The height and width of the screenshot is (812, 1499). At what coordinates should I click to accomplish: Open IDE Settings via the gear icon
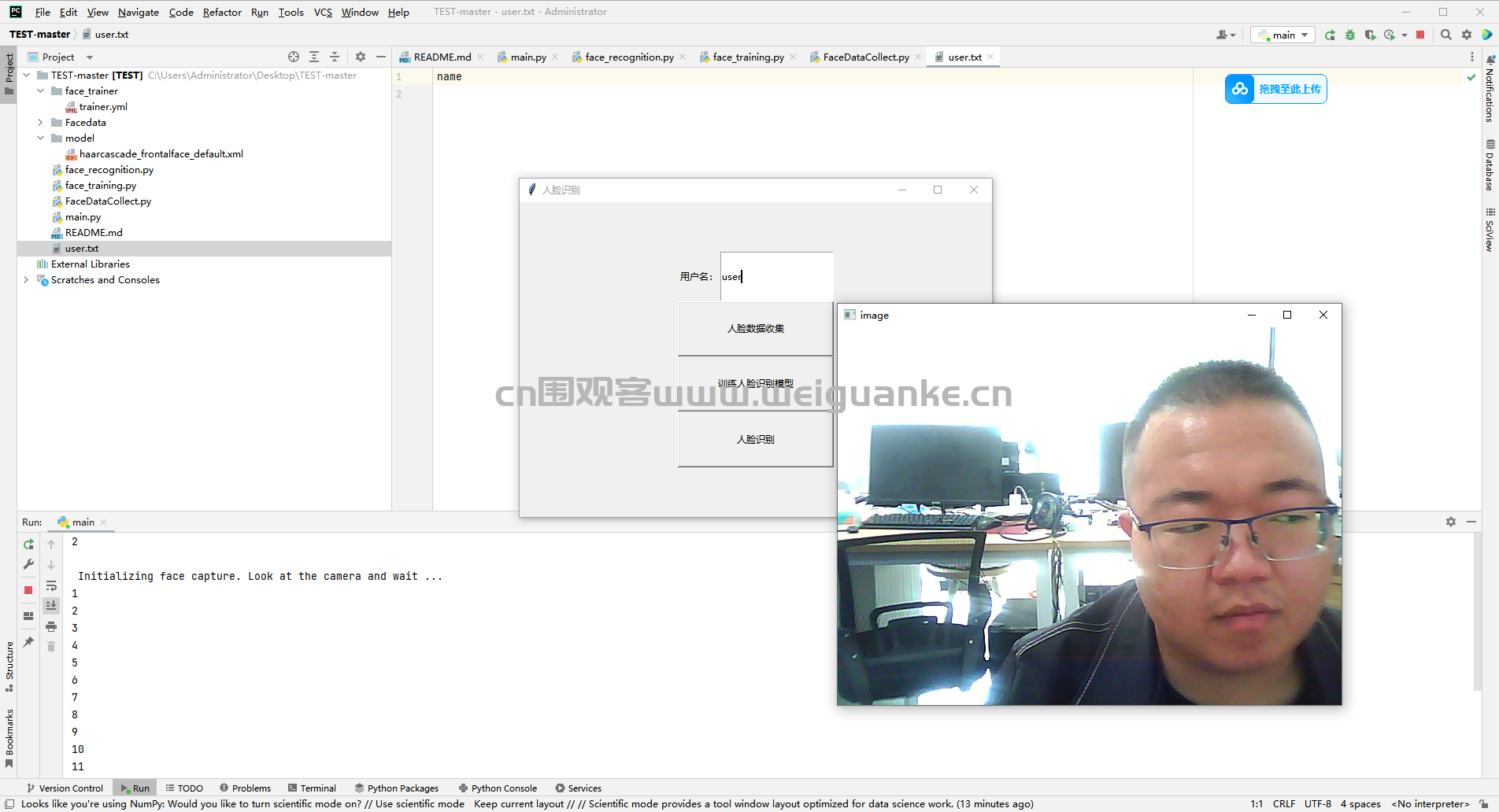pyautogui.click(x=1466, y=35)
